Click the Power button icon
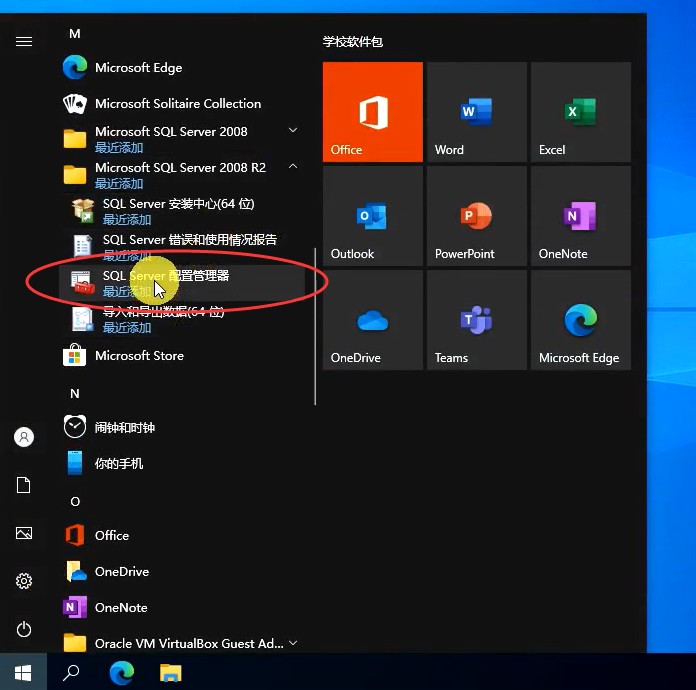 [24, 629]
